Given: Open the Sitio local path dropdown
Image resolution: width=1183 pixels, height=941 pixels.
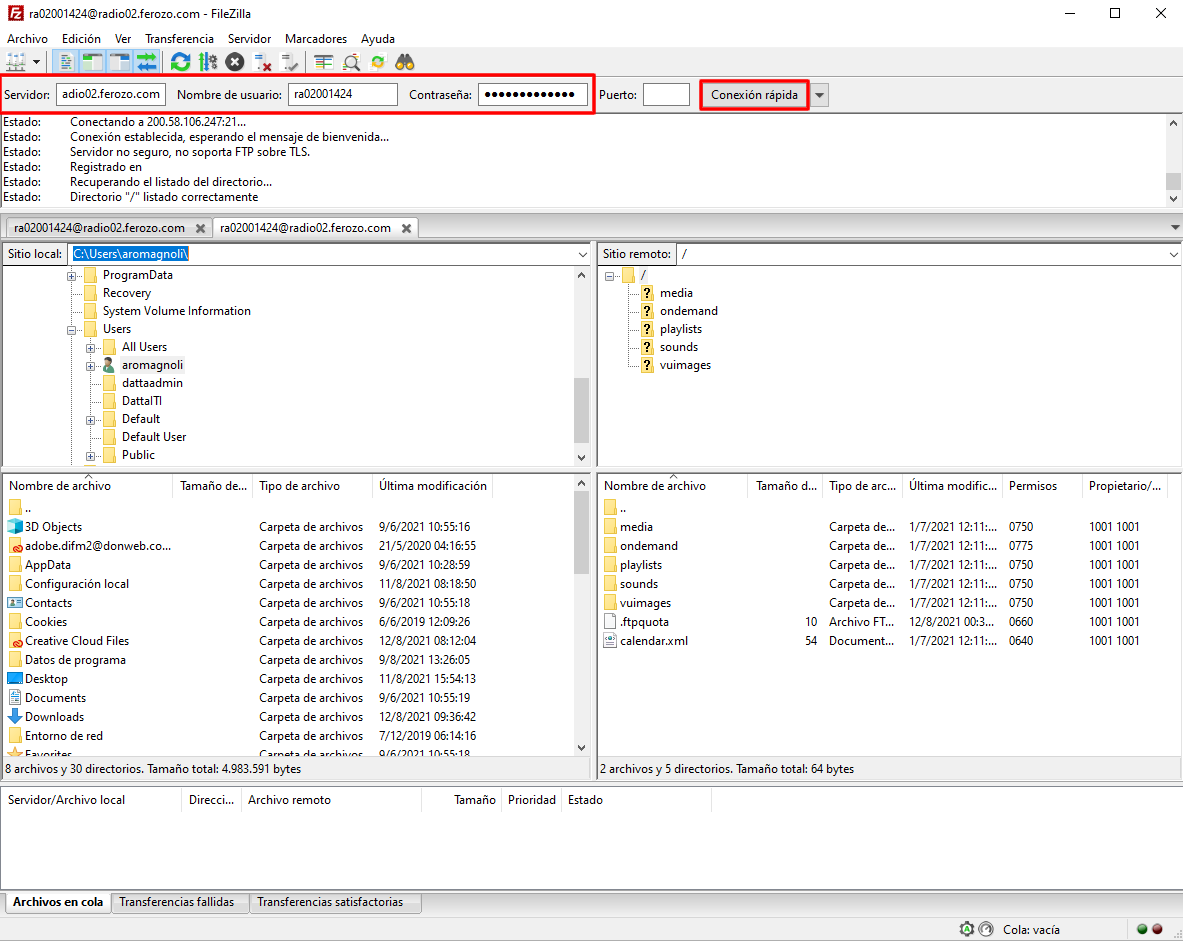Looking at the screenshot, I should coord(582,254).
